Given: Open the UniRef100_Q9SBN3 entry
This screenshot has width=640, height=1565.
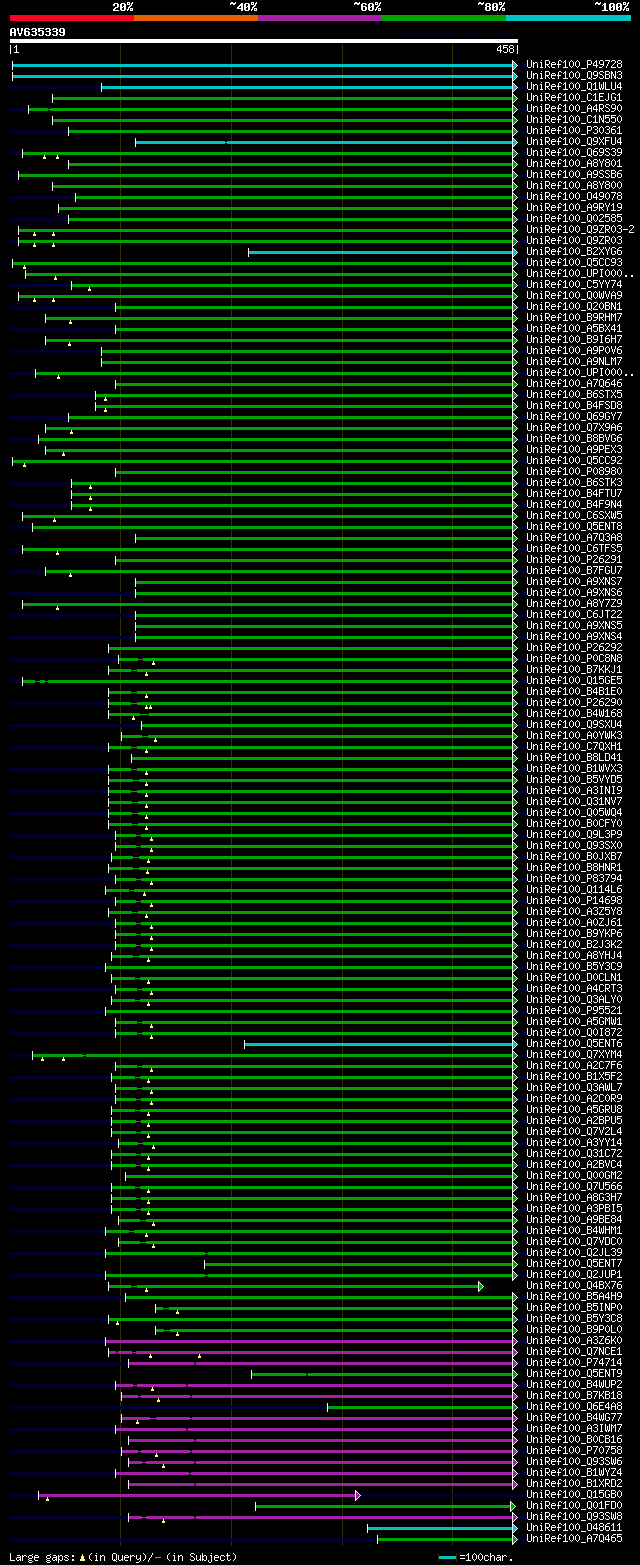Looking at the screenshot, I should [x=574, y=75].
